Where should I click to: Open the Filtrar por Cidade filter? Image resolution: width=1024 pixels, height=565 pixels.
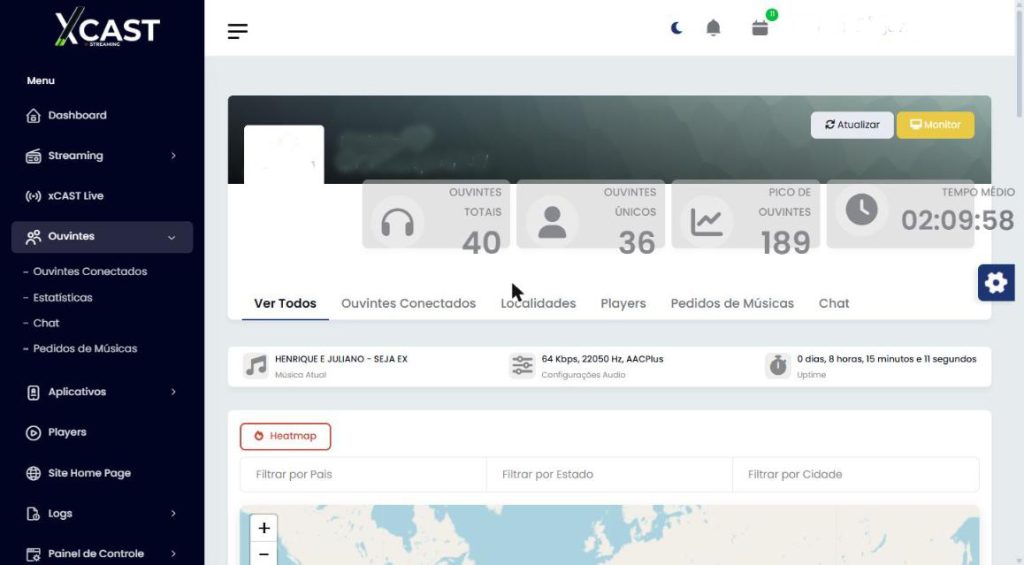[x=856, y=474]
